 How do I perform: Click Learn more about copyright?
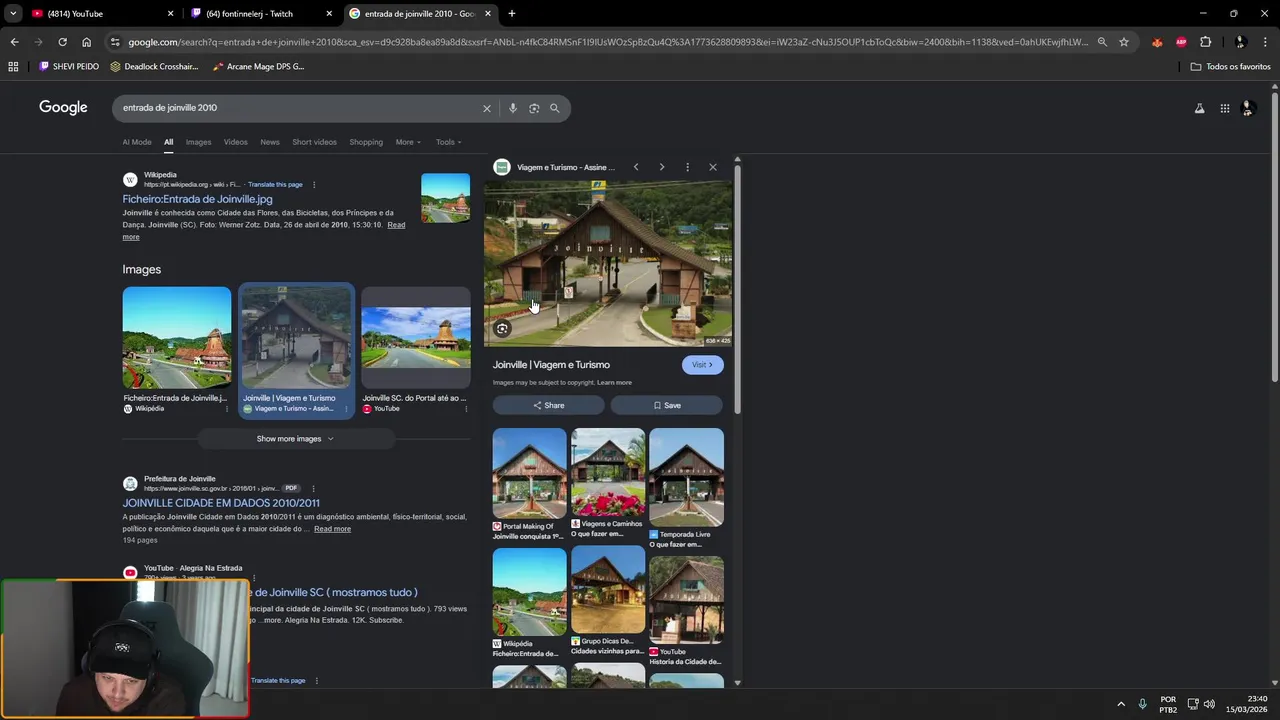(614, 383)
